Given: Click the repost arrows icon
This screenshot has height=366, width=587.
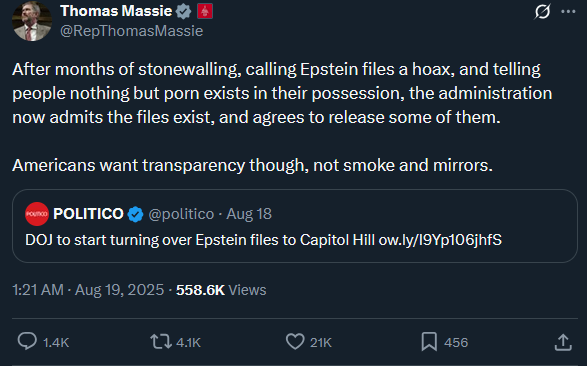Looking at the screenshot, I should click(161, 342).
